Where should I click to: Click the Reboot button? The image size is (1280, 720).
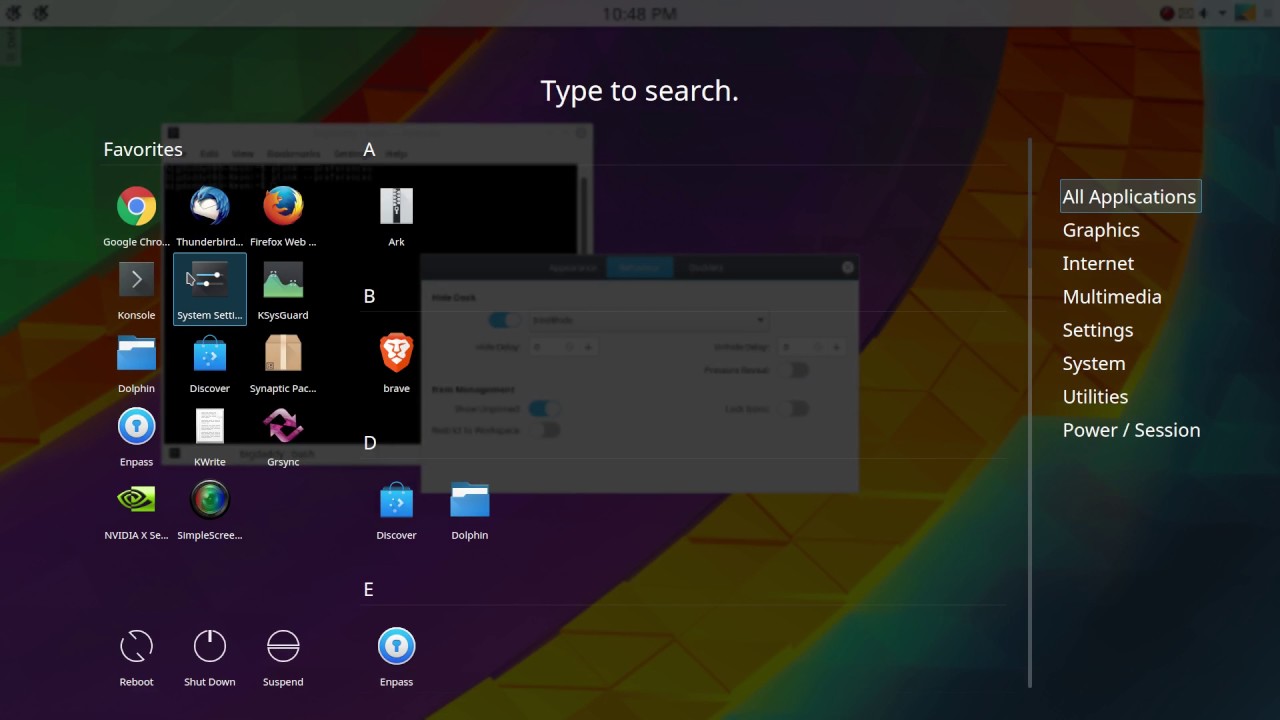point(136,655)
